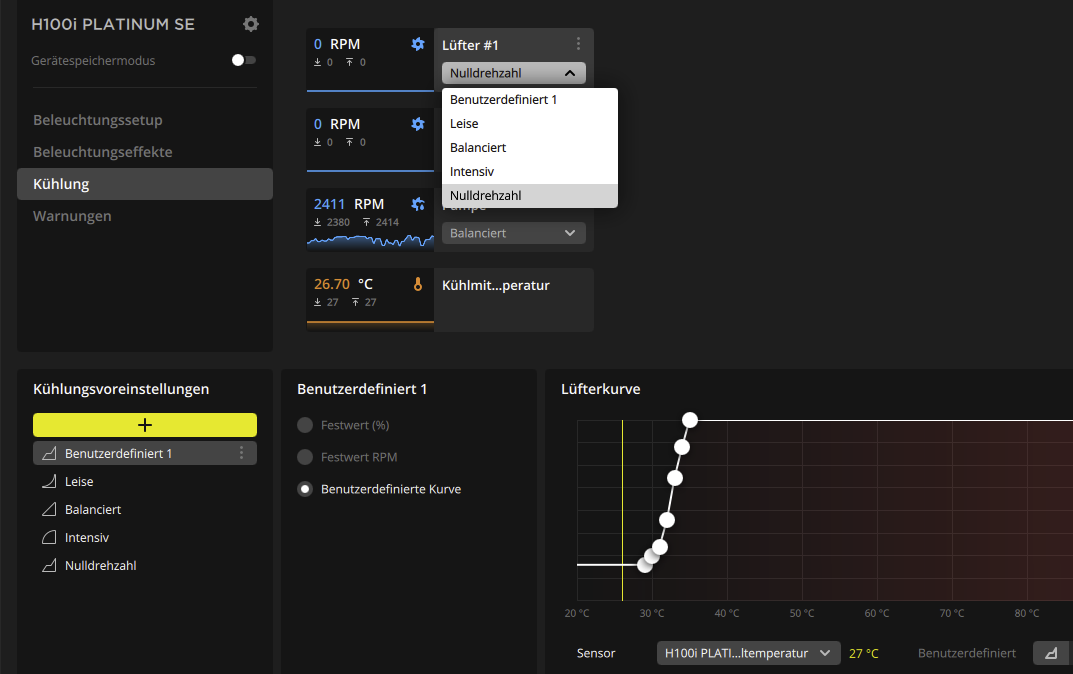Open Beleuchtungssetup section
This screenshot has height=674, width=1073.
98,120
